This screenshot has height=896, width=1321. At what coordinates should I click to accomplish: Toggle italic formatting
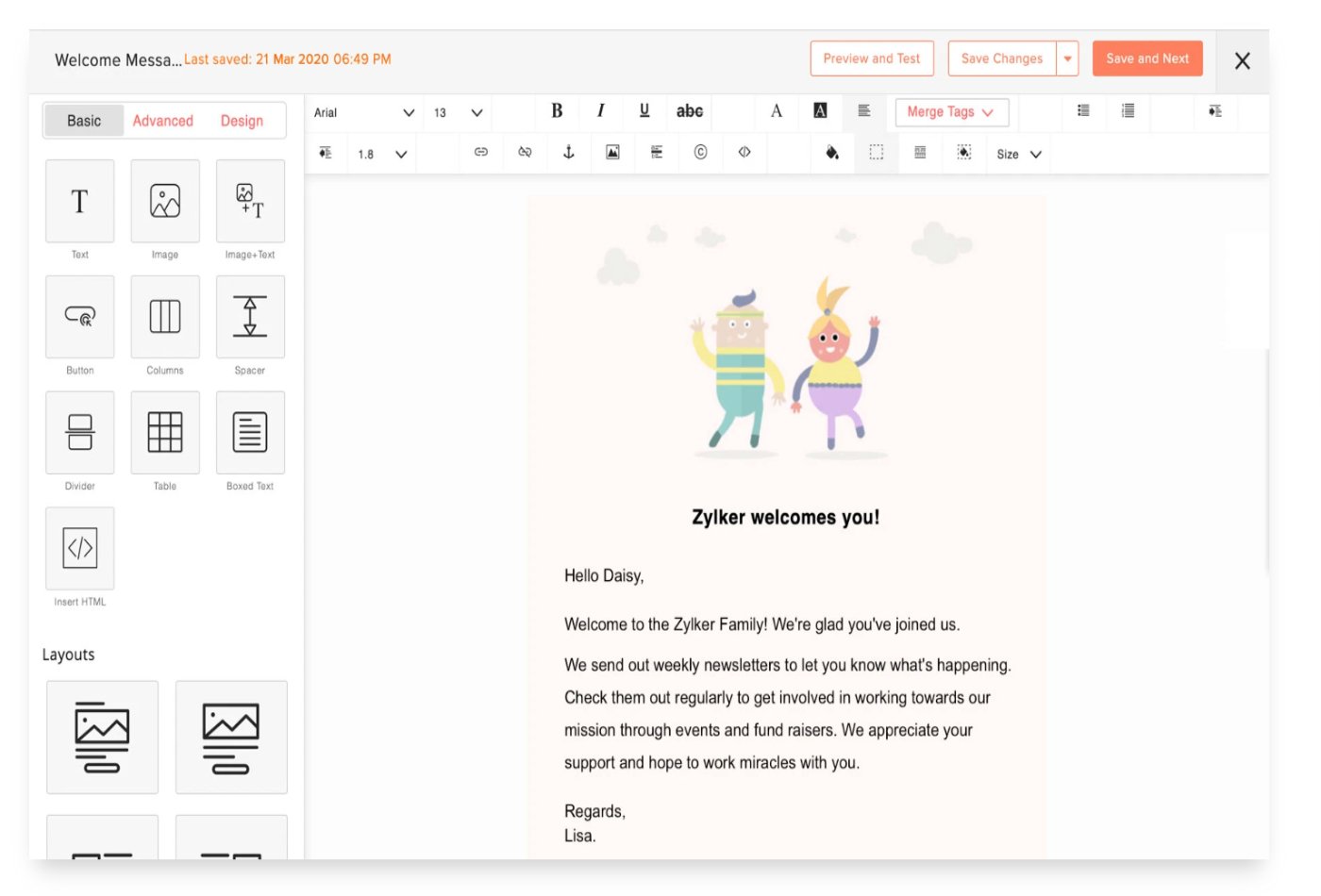tap(600, 111)
